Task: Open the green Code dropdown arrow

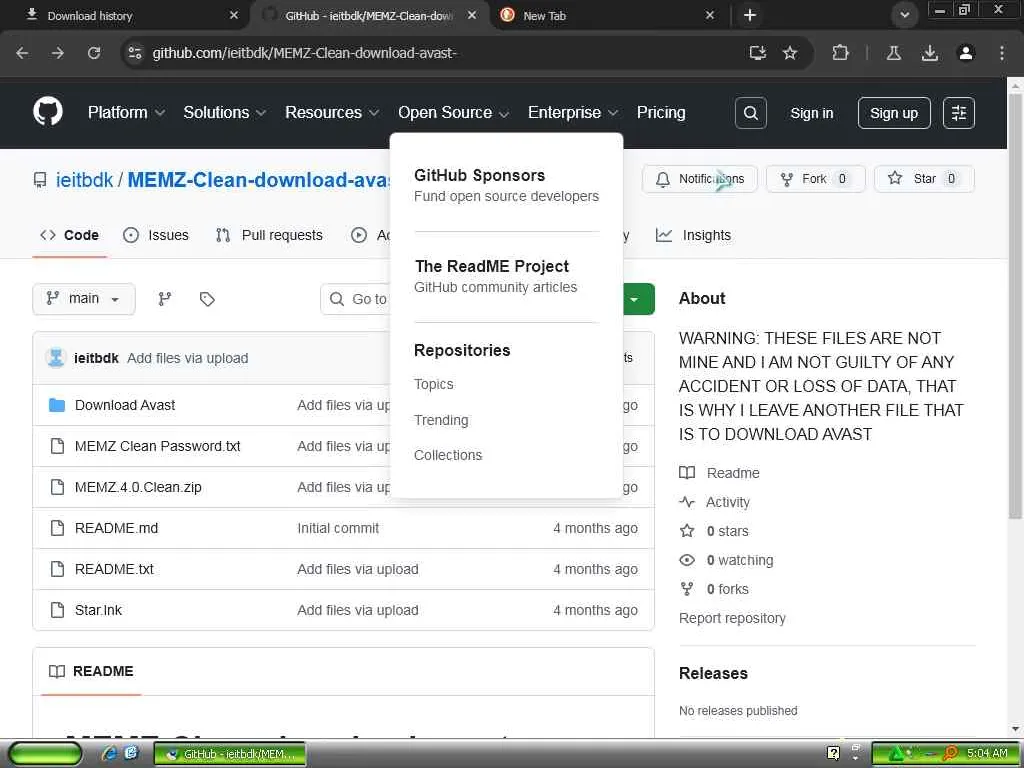Action: click(634, 299)
